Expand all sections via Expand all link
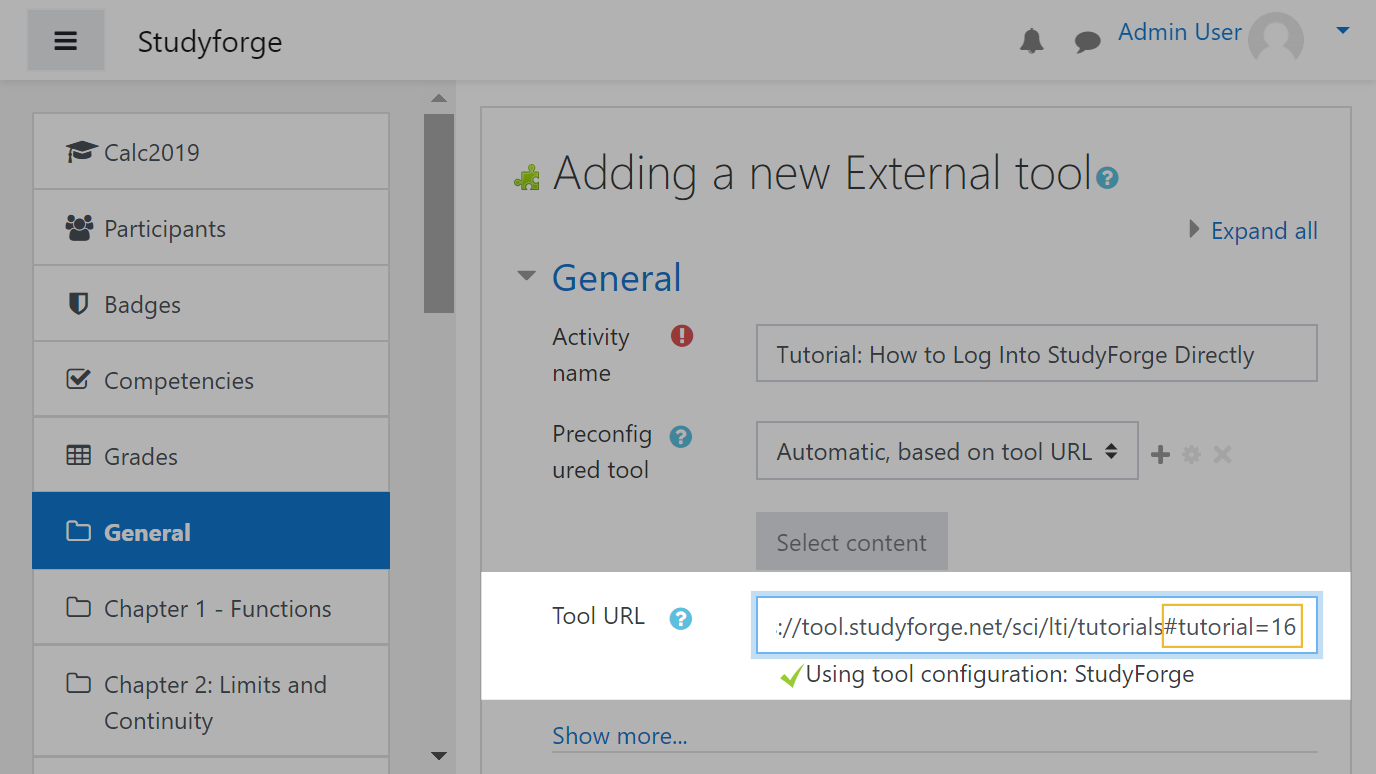This screenshot has width=1376, height=774. coord(1263,230)
